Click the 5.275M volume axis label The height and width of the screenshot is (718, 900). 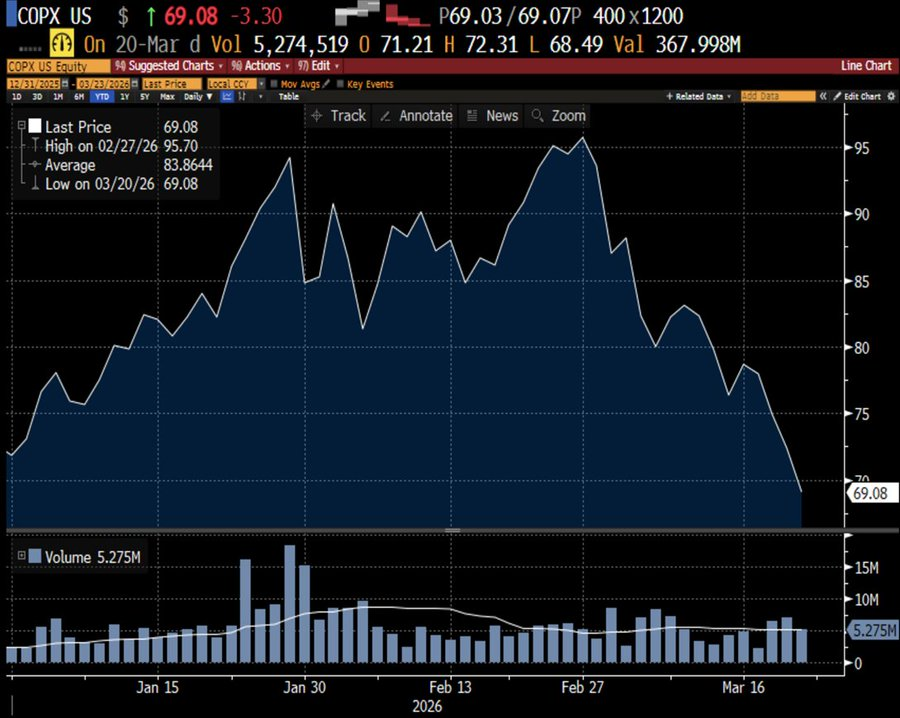(x=873, y=630)
